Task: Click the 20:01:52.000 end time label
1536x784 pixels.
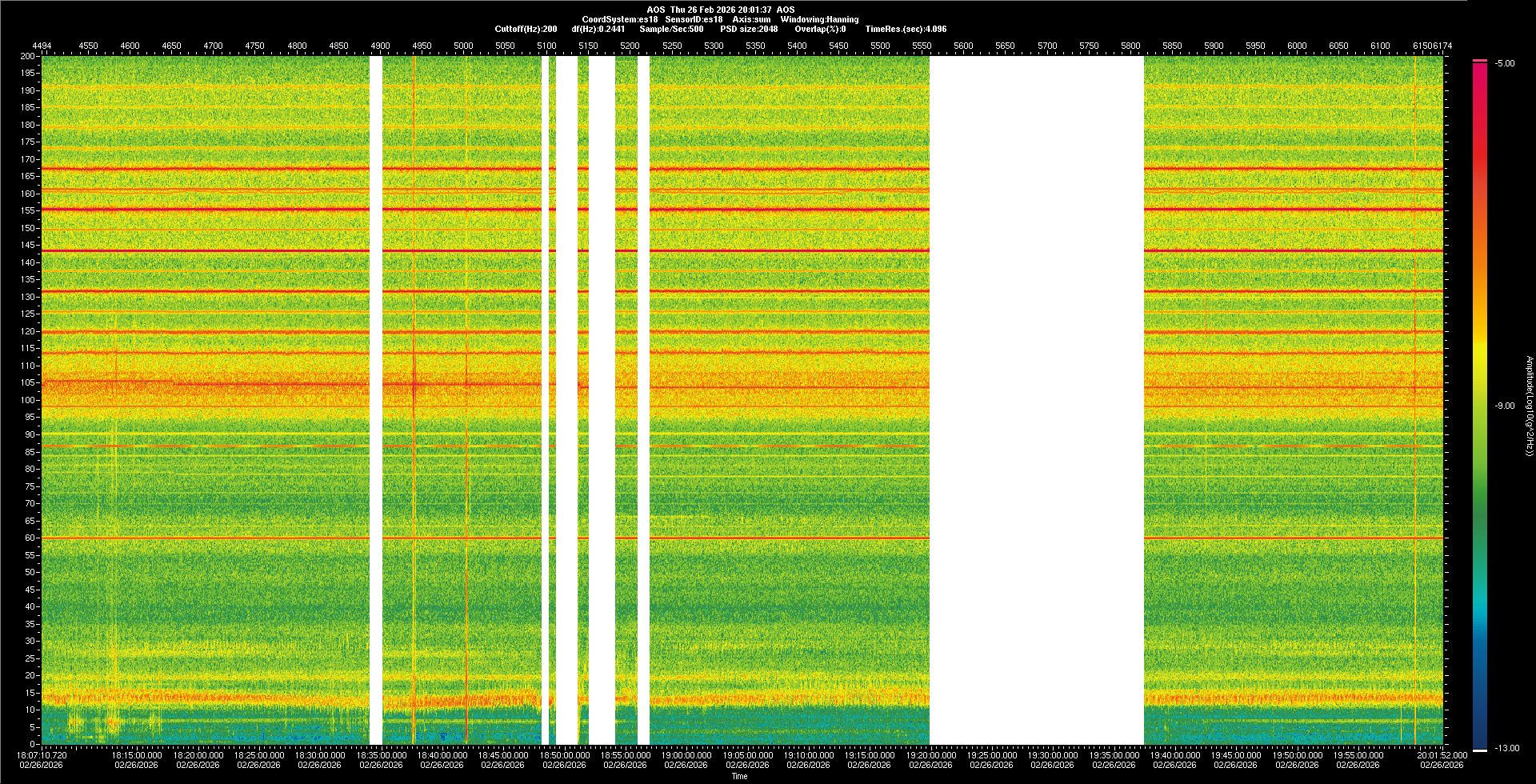Action: (1442, 755)
